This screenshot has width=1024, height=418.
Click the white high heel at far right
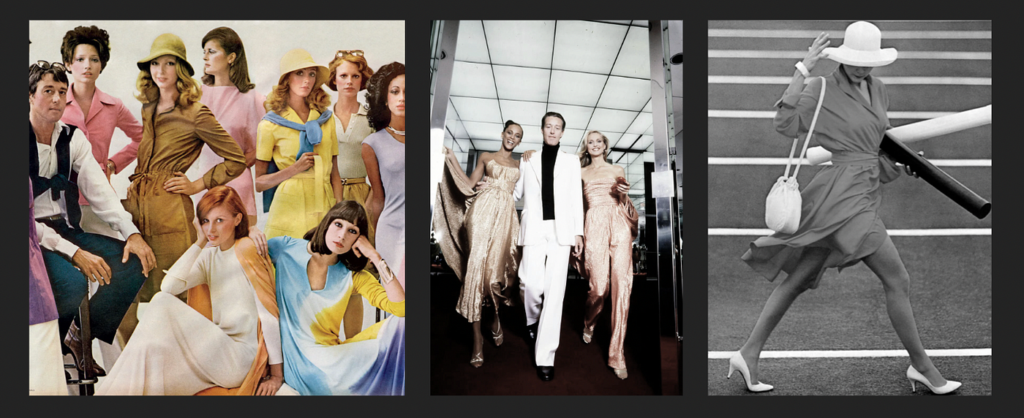[x=932, y=381]
